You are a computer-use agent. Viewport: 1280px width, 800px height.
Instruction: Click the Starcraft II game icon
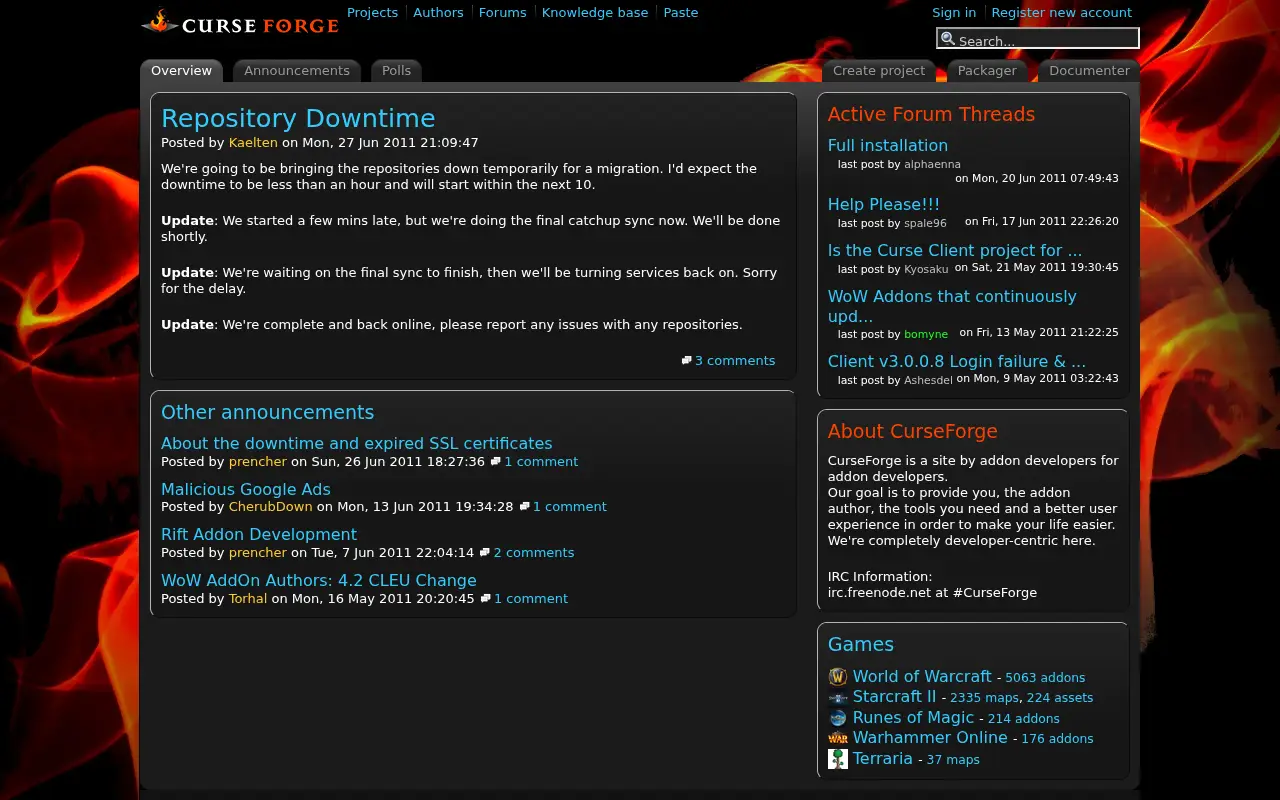coord(838,697)
